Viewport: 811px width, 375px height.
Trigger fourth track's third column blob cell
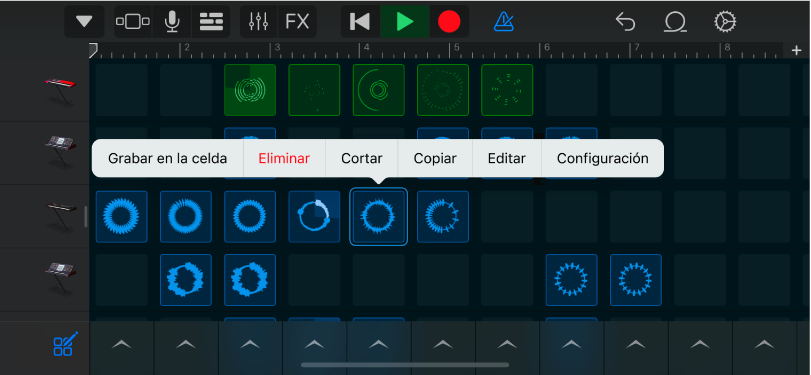click(x=250, y=280)
